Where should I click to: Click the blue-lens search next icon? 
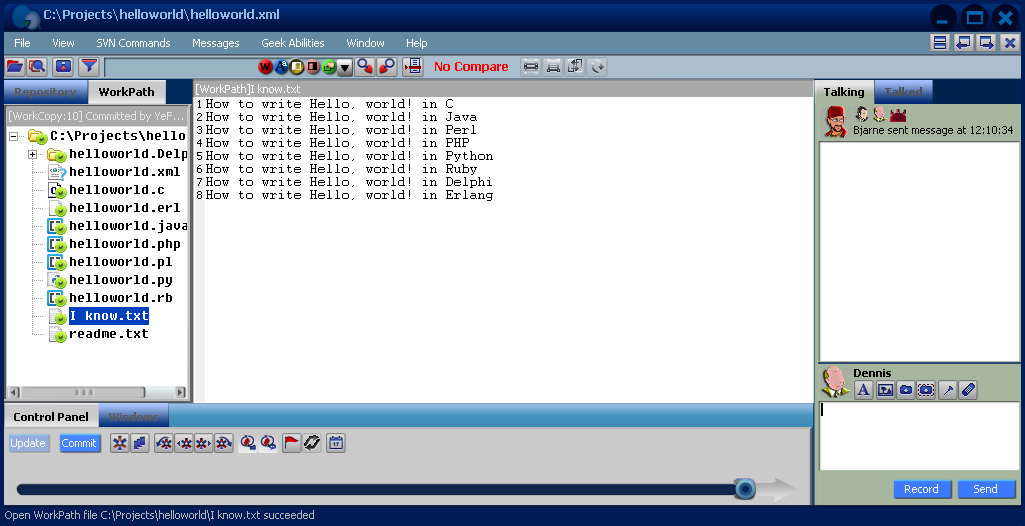pos(365,66)
